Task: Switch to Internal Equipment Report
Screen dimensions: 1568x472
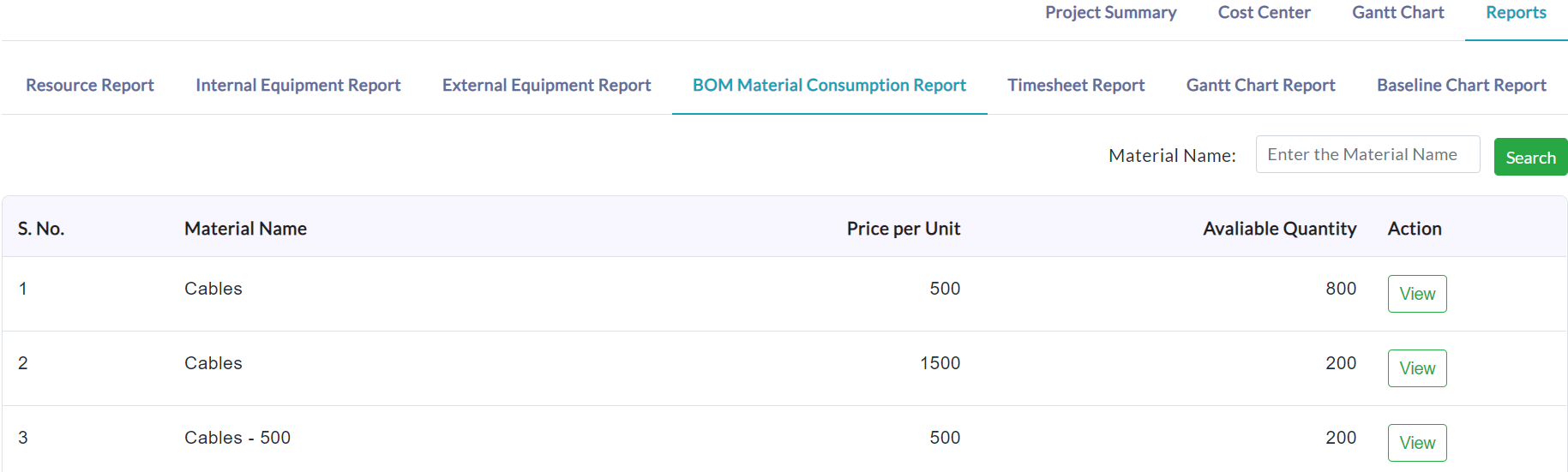Action: click(297, 86)
